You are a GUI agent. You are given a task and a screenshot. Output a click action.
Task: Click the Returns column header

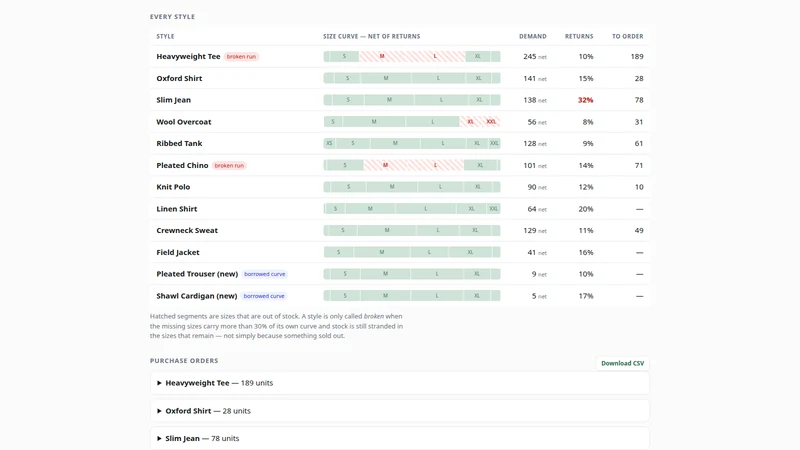click(579, 36)
